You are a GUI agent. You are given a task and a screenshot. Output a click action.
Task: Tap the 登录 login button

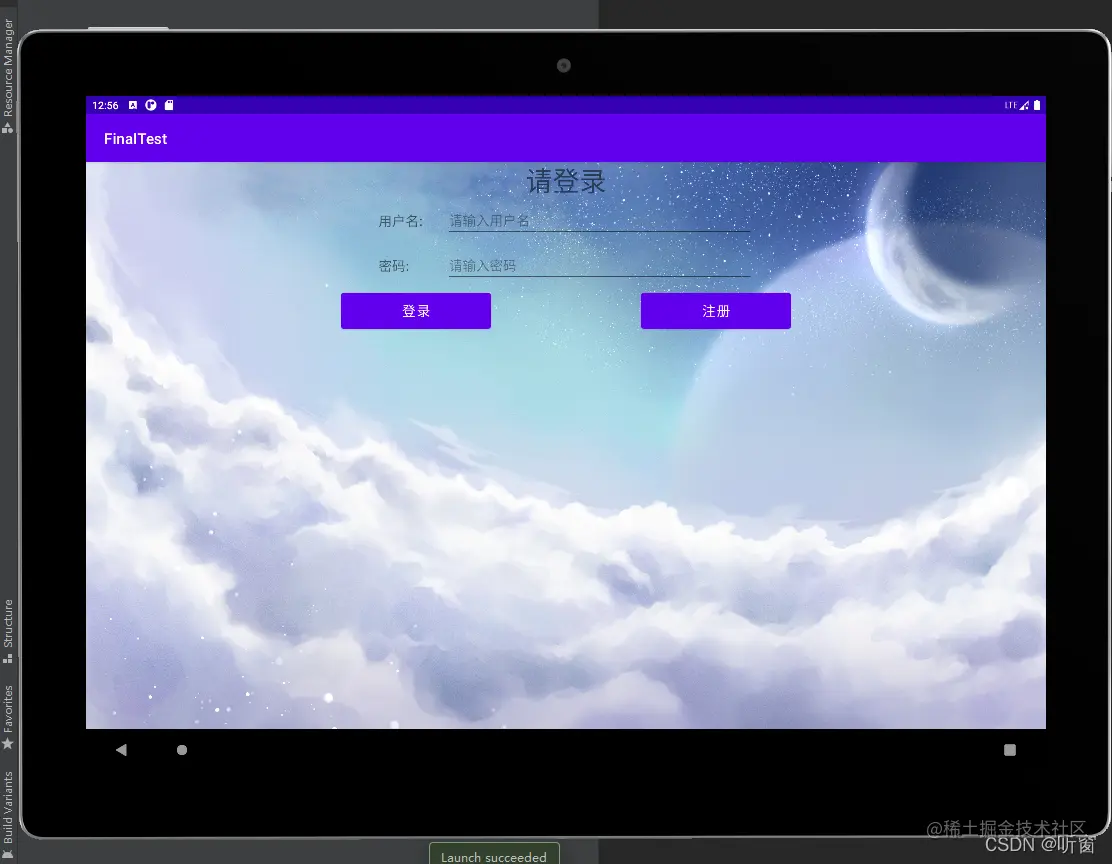tap(415, 311)
